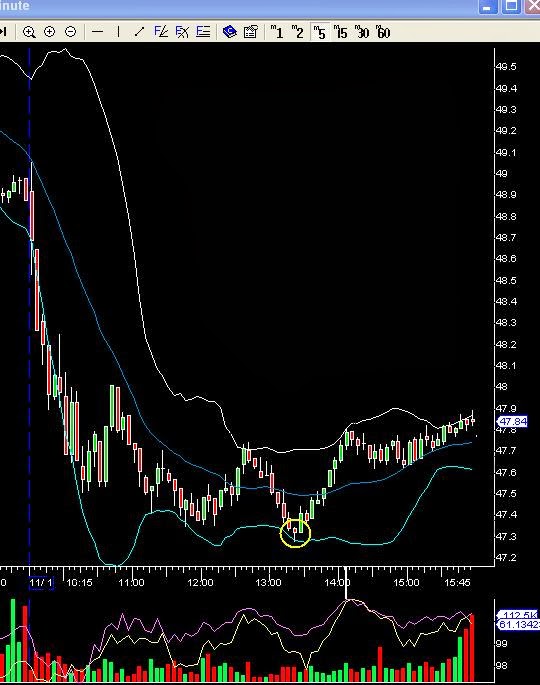Click the 11/1 date marker on time axis
Image resolution: width=540 pixels, height=685 pixels.
pos(42,582)
